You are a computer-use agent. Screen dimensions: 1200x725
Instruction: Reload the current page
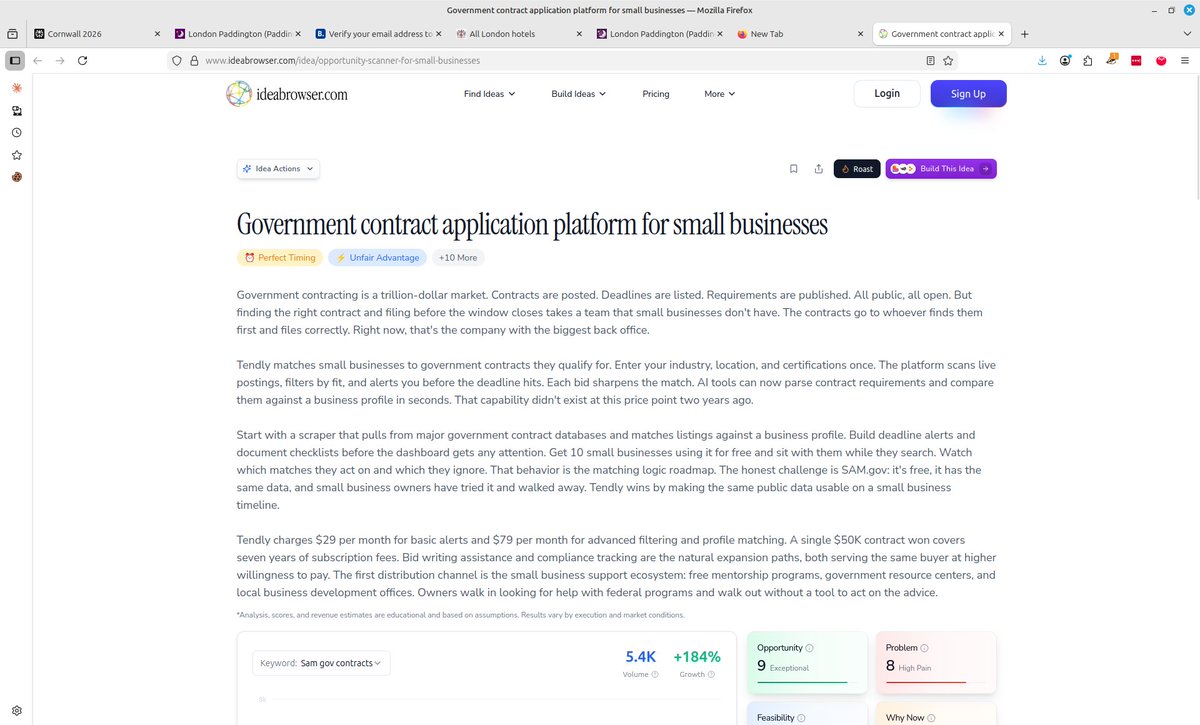click(82, 60)
